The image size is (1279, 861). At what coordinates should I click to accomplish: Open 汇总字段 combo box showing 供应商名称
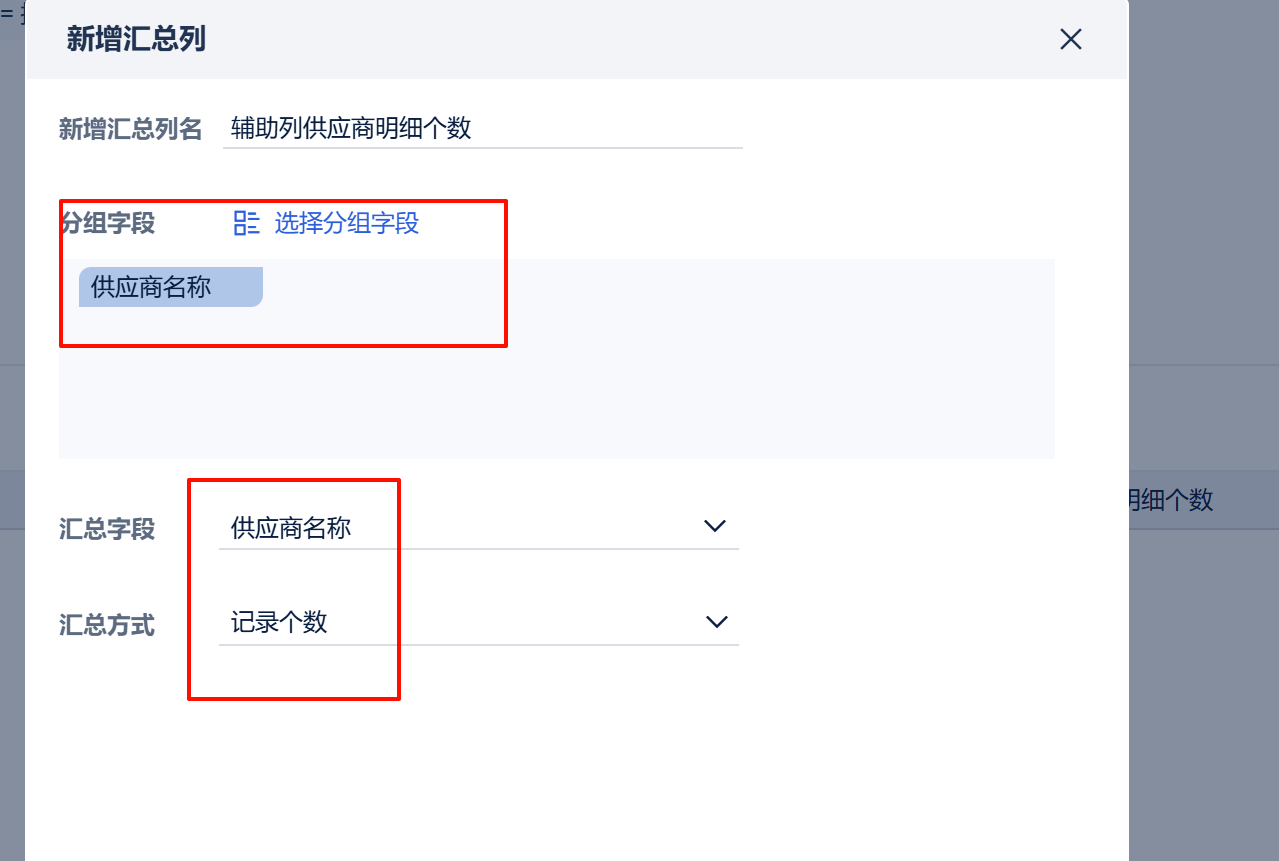[479, 527]
